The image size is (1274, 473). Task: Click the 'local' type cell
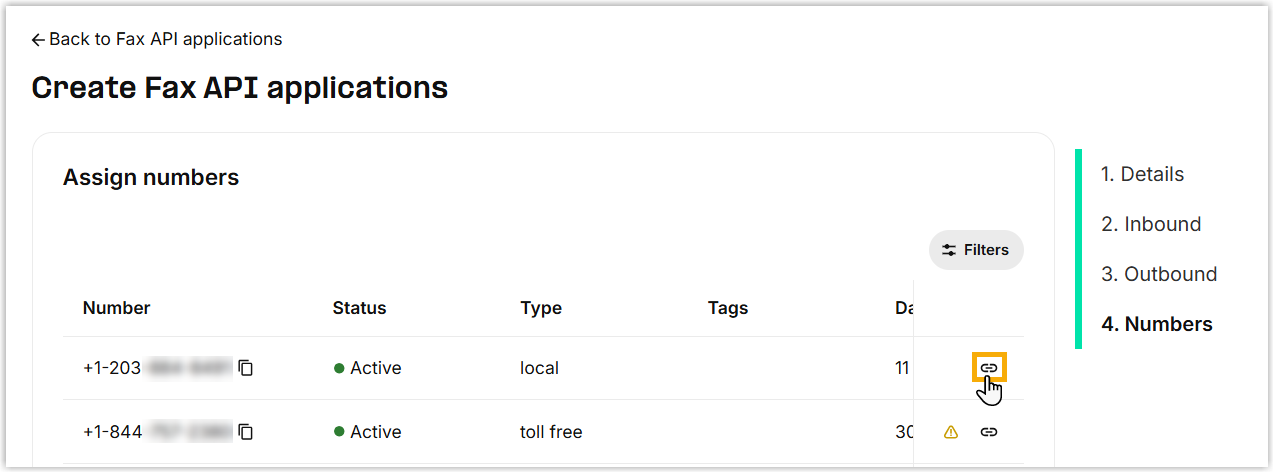(539, 368)
